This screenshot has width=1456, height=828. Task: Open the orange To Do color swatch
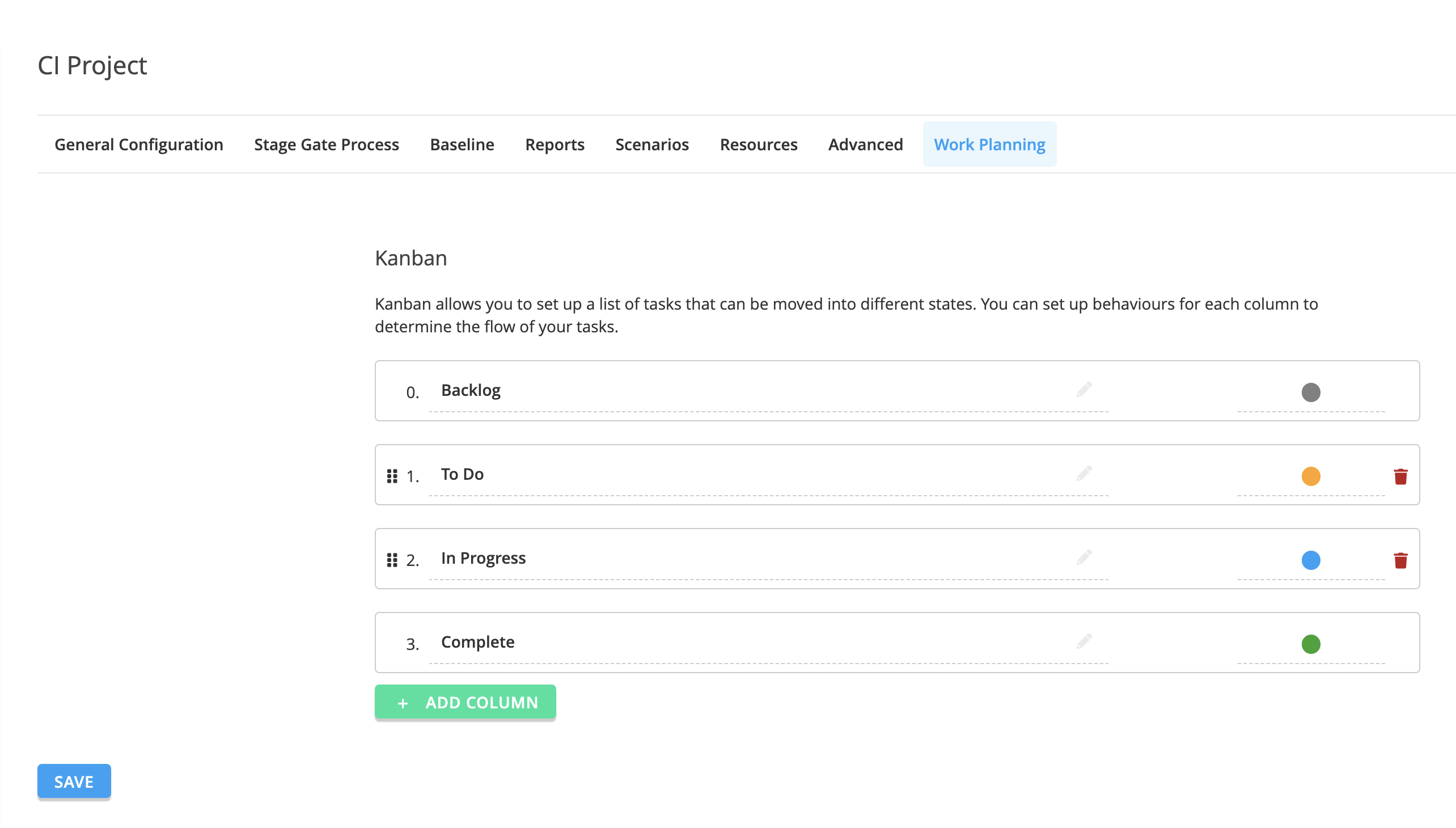(1310, 476)
